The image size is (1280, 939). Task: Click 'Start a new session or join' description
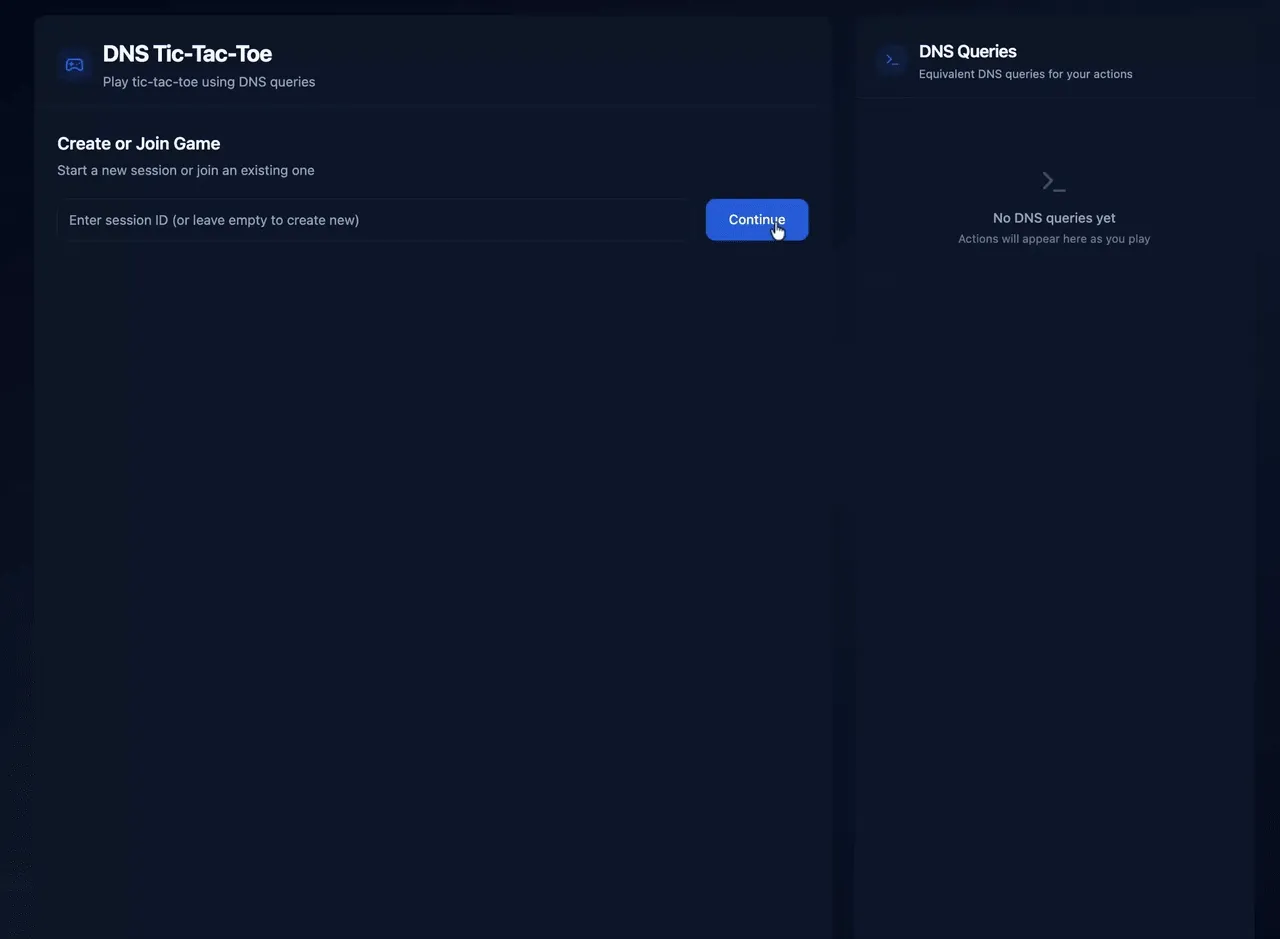click(185, 171)
